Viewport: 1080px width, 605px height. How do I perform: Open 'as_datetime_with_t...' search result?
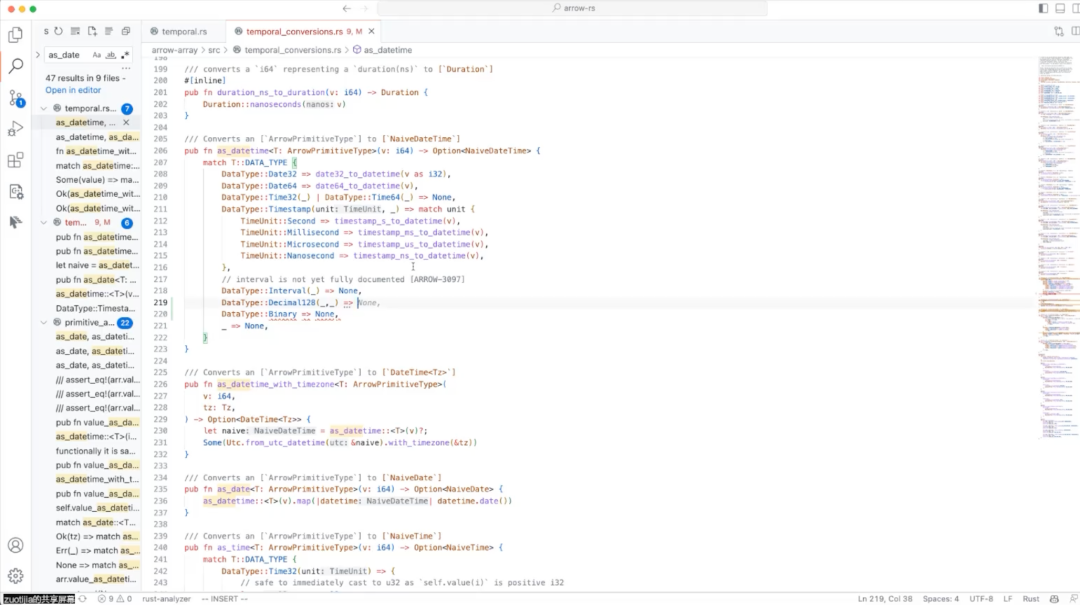pos(97,479)
